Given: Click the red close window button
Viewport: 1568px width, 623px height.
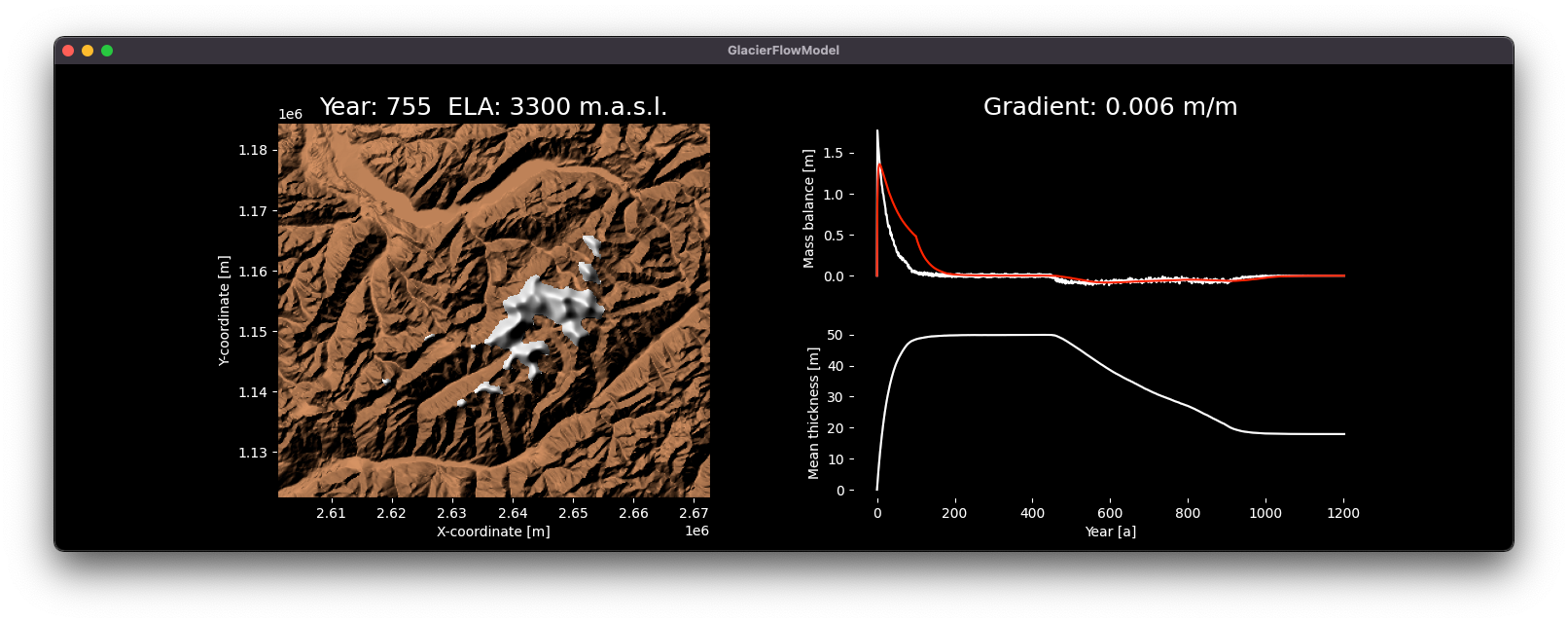Looking at the screenshot, I should pos(68,51).
